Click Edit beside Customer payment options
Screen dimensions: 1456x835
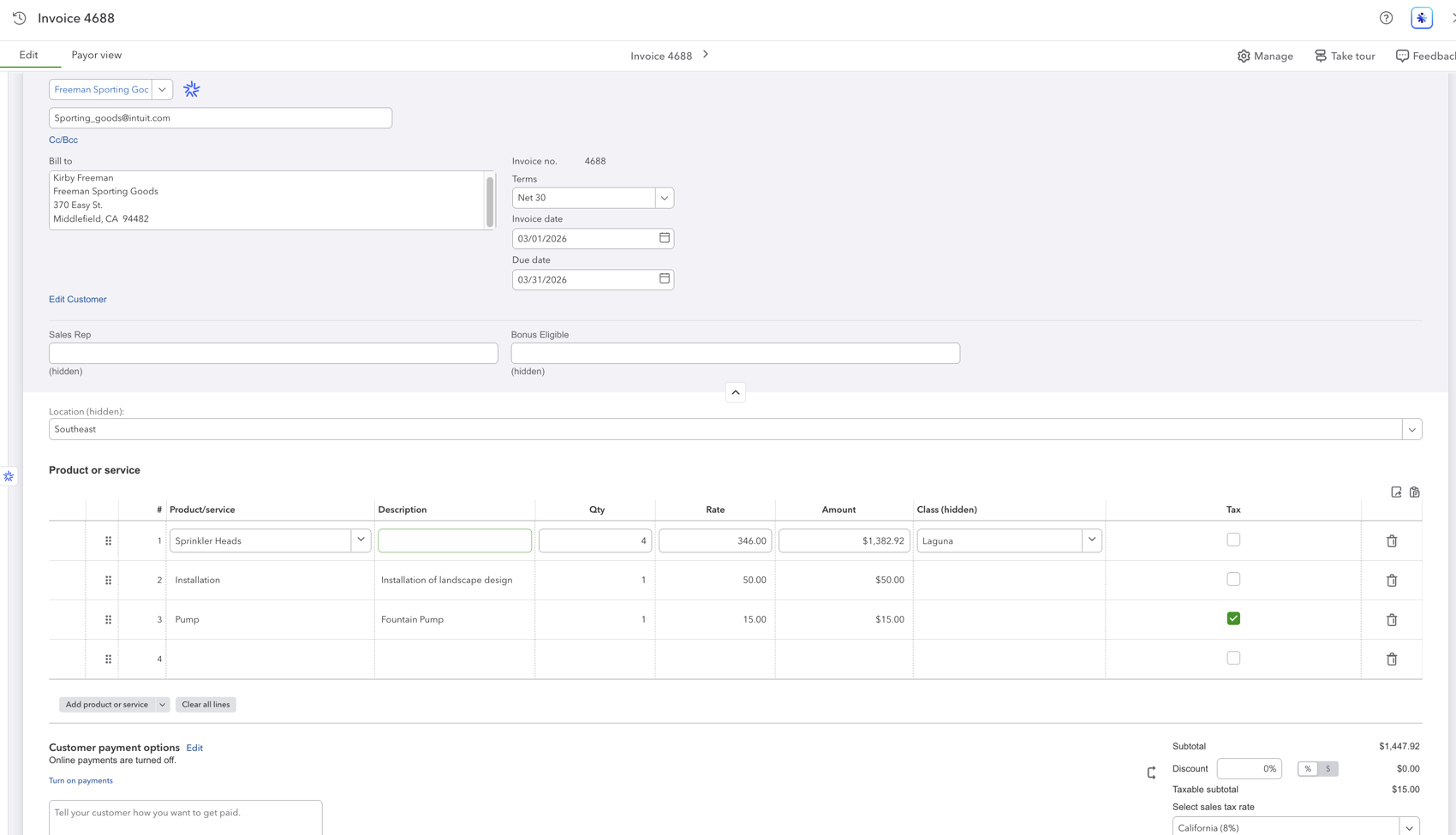[x=194, y=748]
